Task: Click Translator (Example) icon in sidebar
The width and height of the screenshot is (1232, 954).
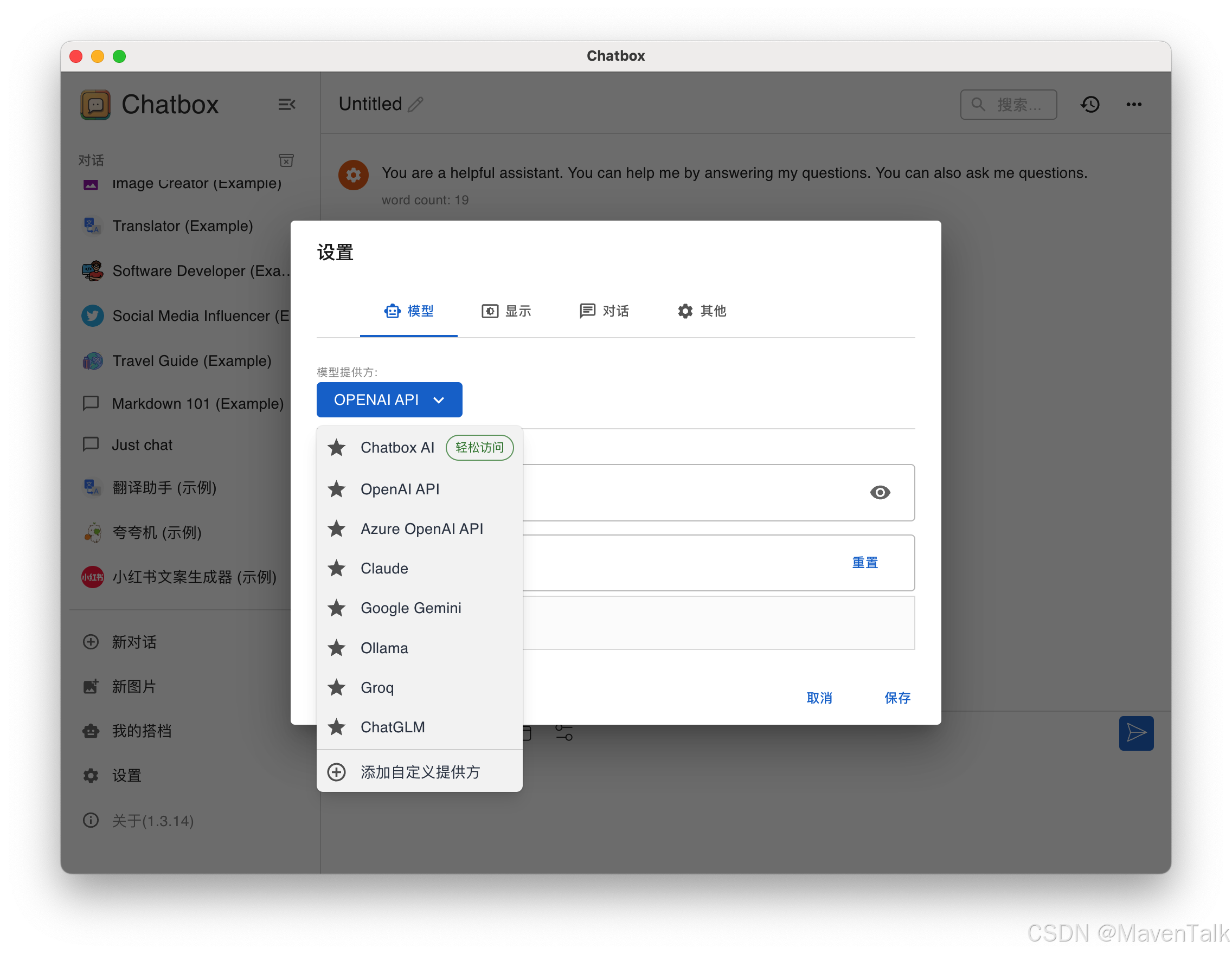Action: pyautogui.click(x=92, y=226)
